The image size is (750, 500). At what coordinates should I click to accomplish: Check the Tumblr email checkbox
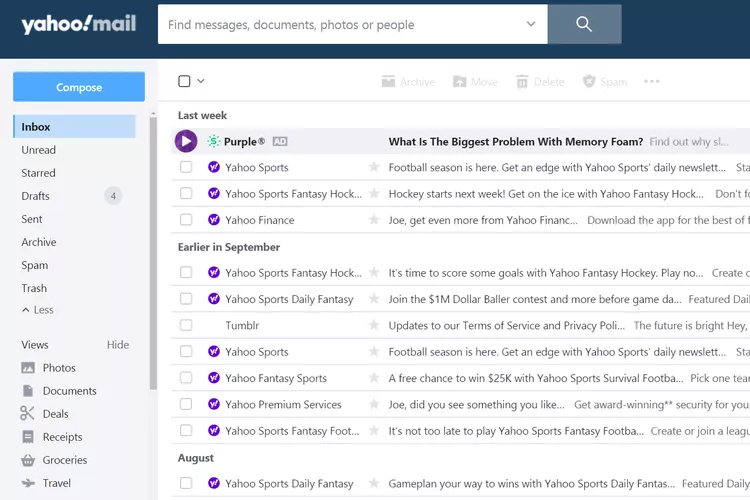[x=186, y=325]
